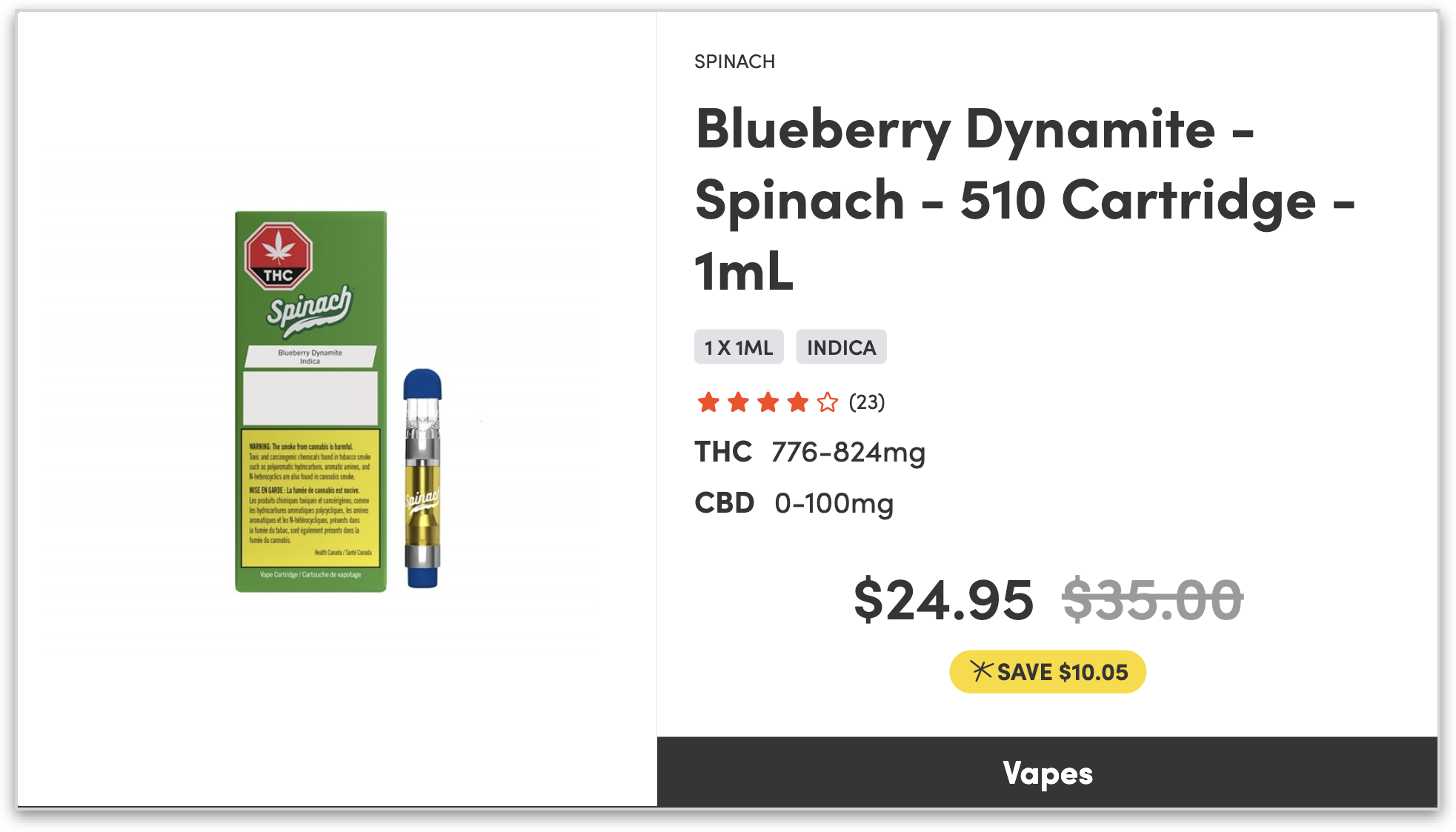Image resolution: width=1456 pixels, height=832 pixels.
Task: Open the (23) reviews count
Action: tap(867, 402)
